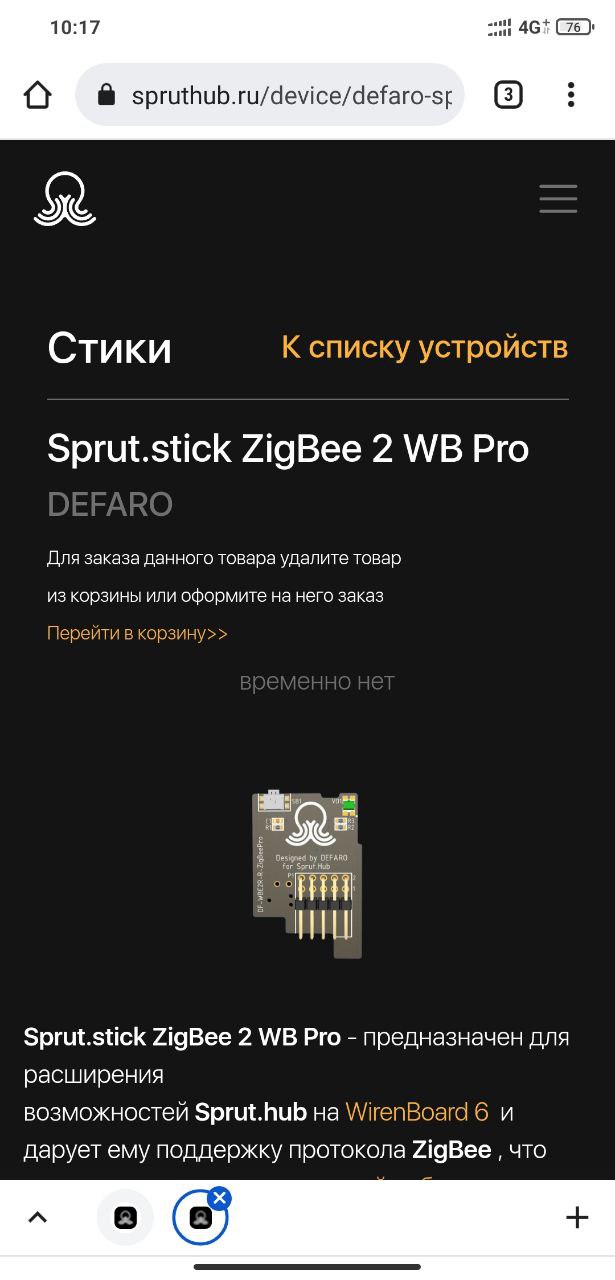Select the active highlighted tab in strip
The height and width of the screenshot is (1280, 615).
[200, 1217]
